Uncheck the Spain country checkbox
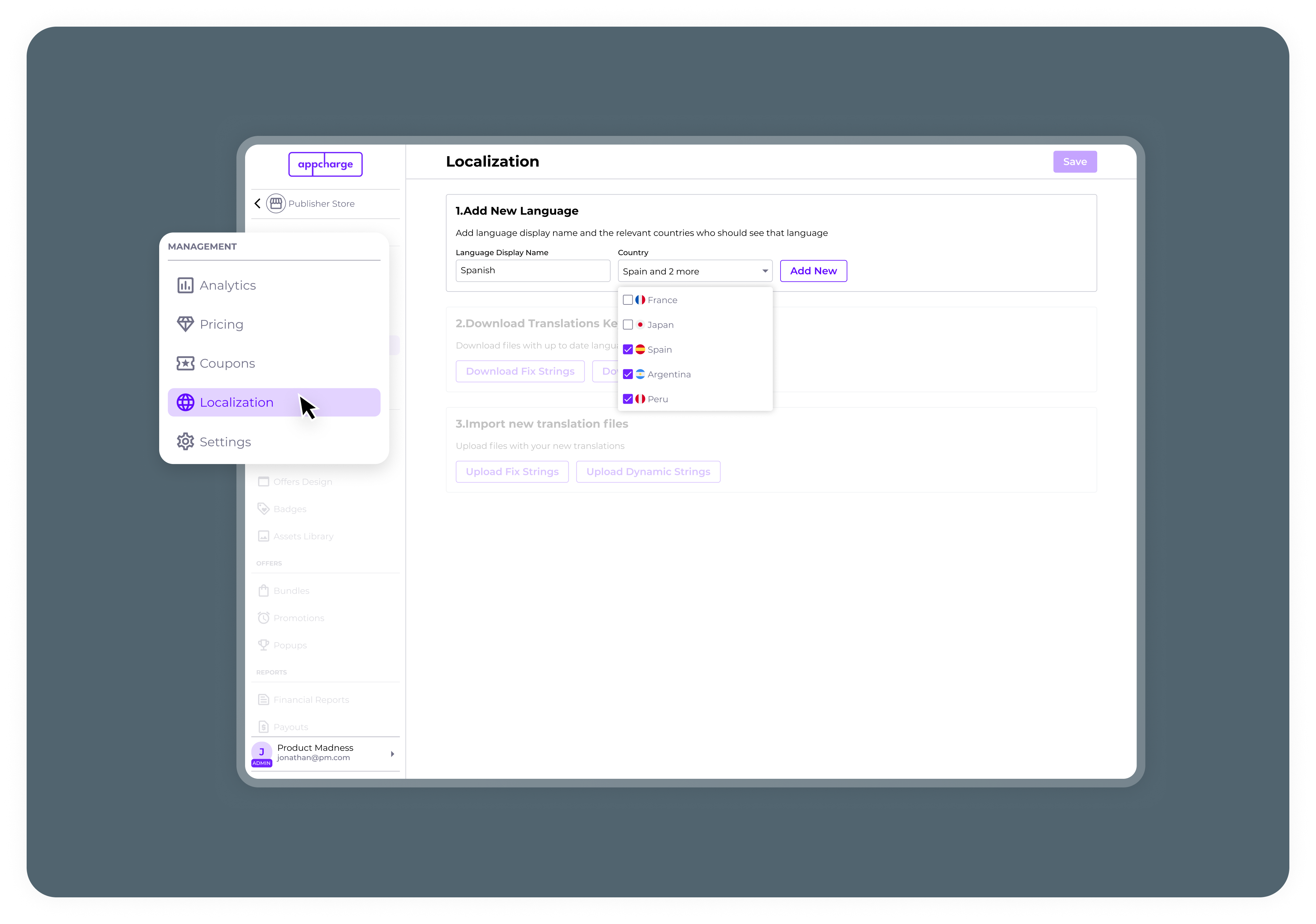 628,350
